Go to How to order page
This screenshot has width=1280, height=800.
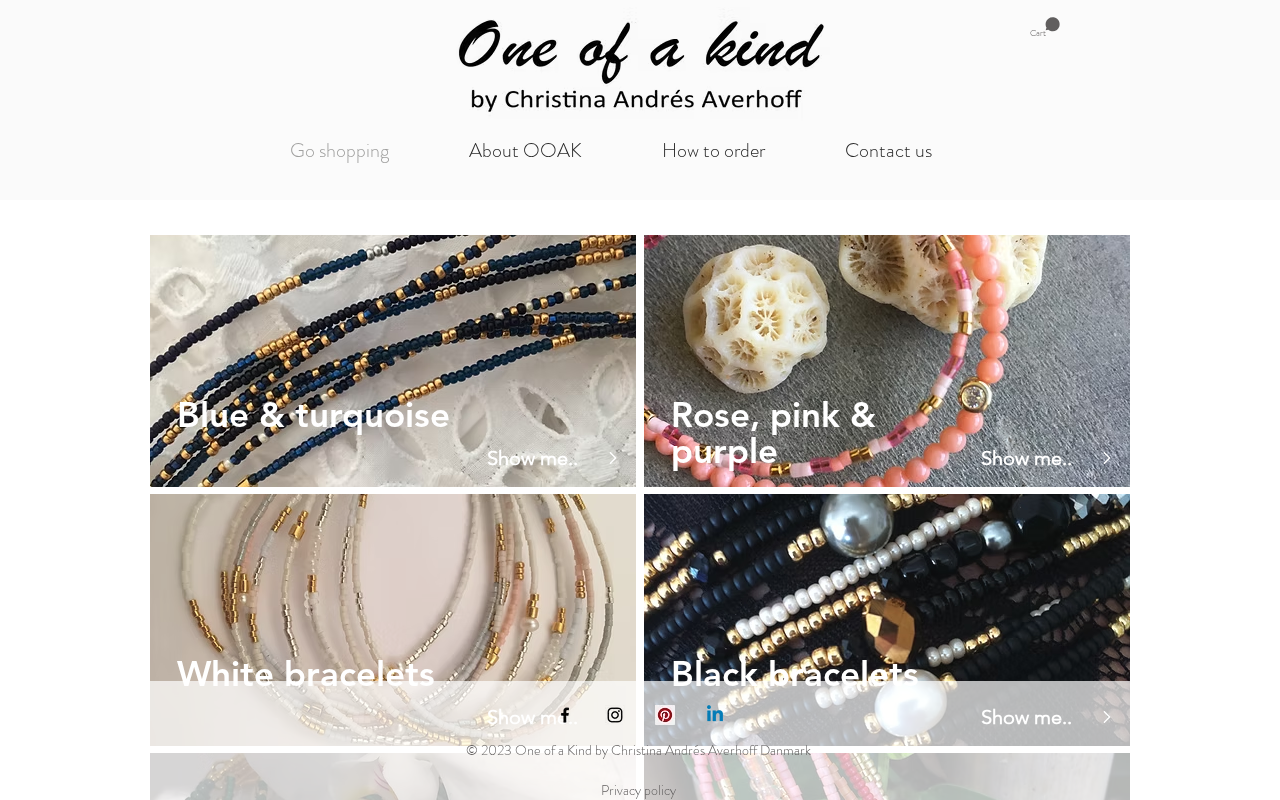pyautogui.click(x=713, y=151)
